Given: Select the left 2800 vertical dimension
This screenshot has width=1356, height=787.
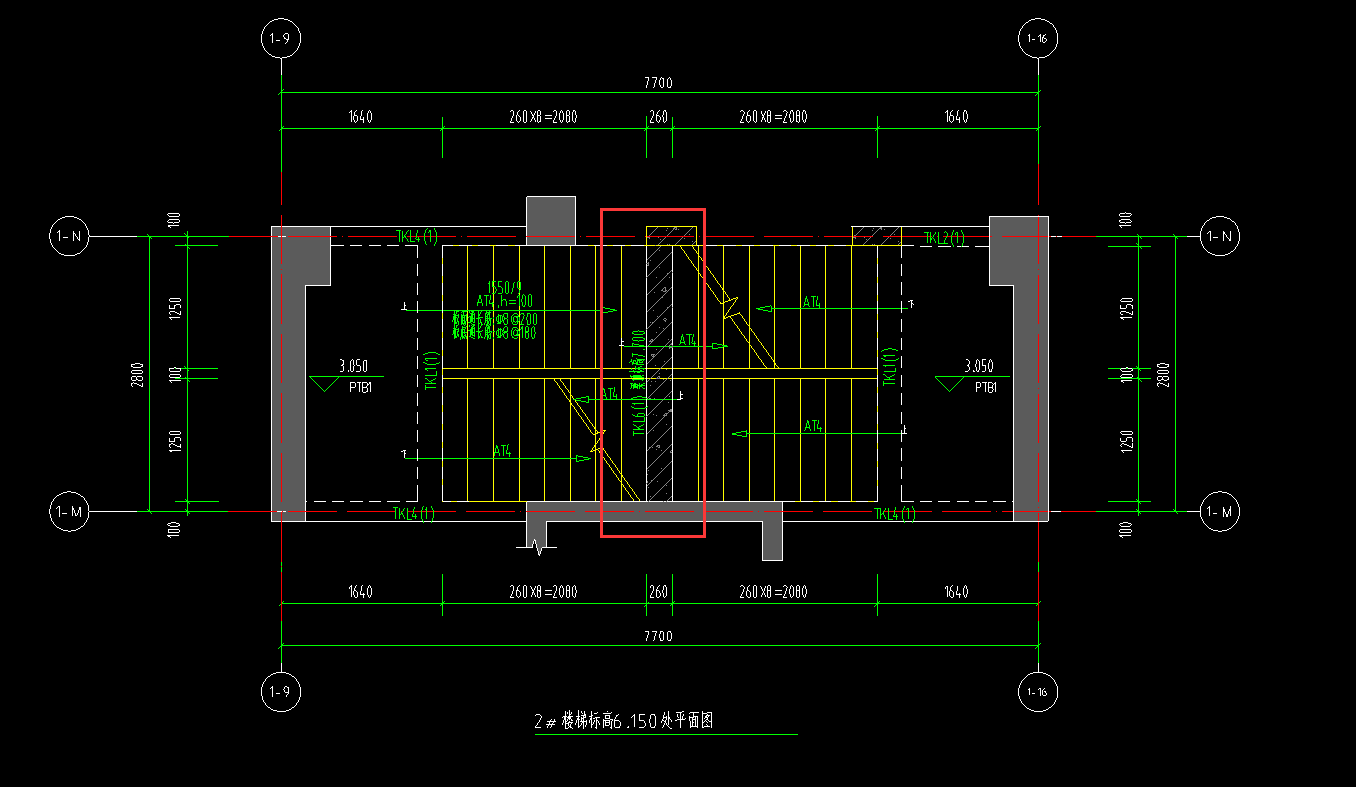Looking at the screenshot, I should (139, 375).
